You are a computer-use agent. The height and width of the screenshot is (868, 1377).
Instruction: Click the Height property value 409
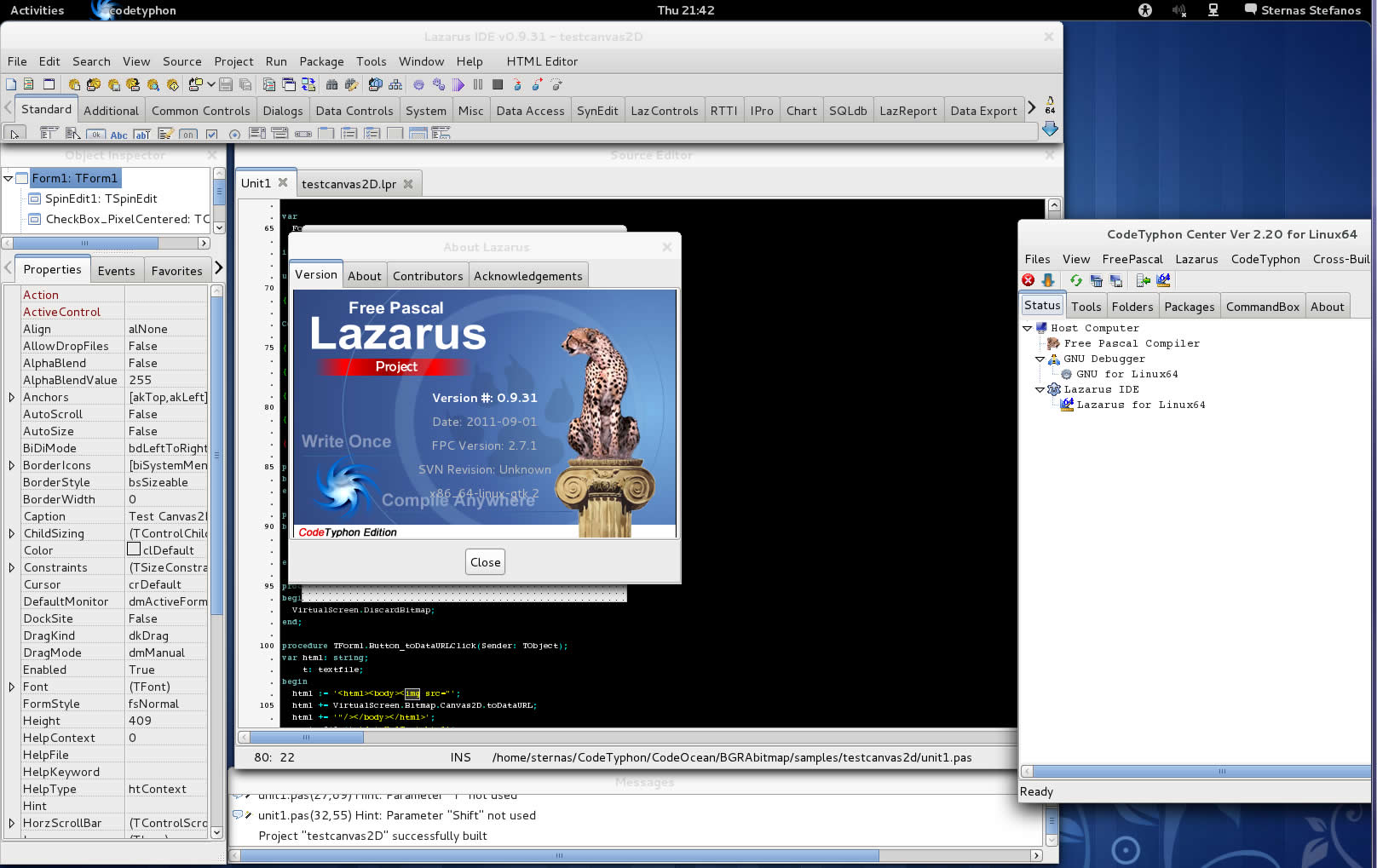(167, 721)
